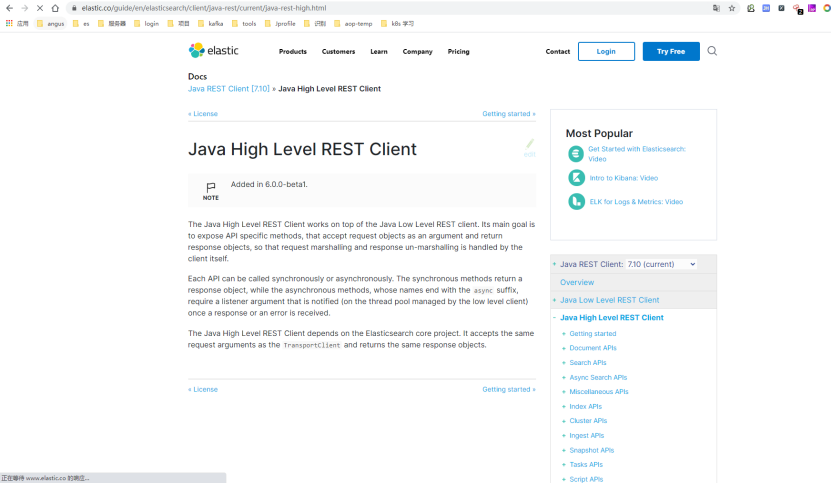Open the angus bookmark folder
The image size is (831, 484).
point(50,23)
